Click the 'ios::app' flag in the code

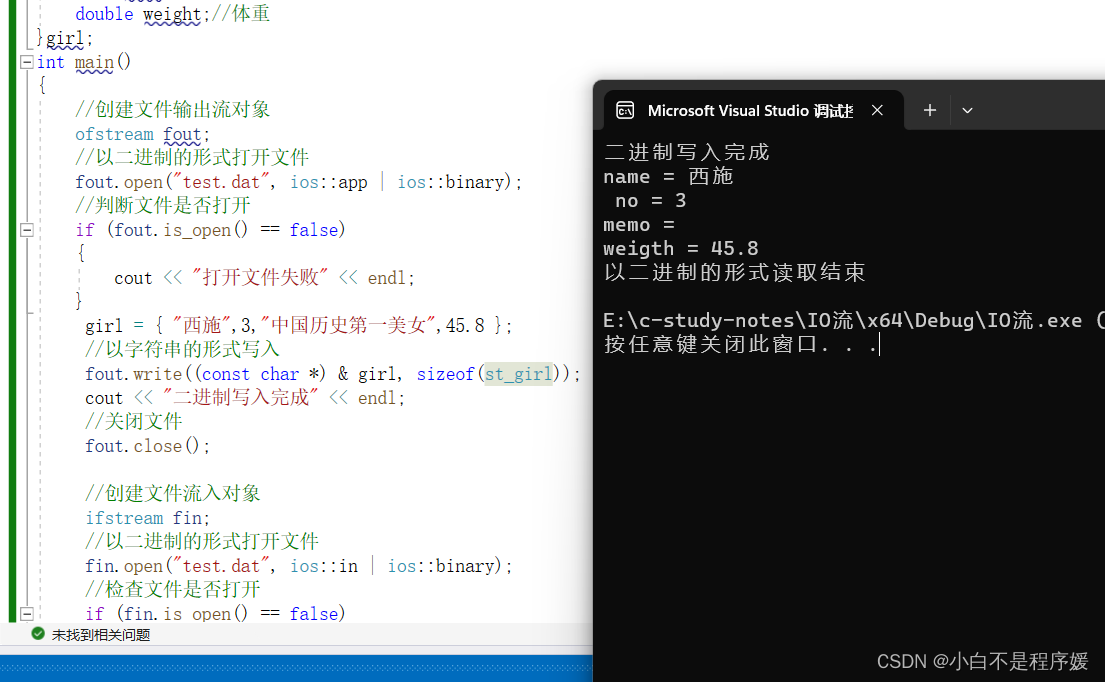(x=328, y=182)
